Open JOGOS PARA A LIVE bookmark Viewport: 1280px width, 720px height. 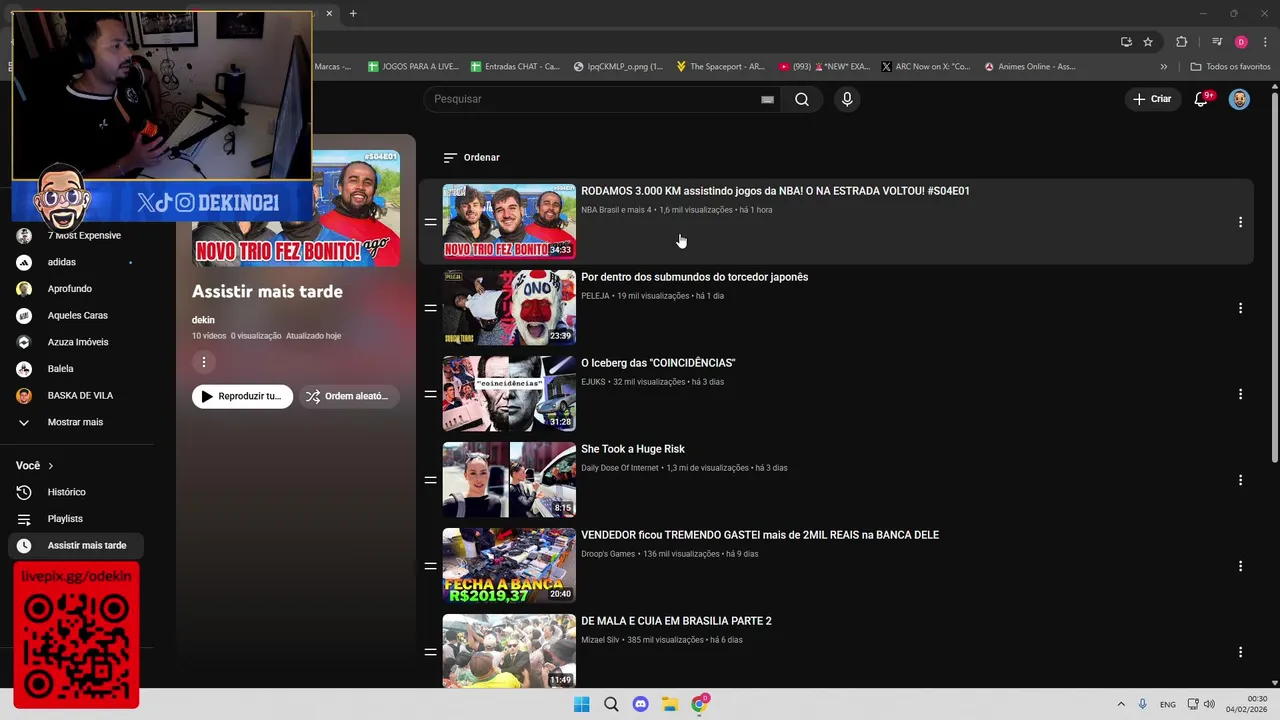click(413, 67)
